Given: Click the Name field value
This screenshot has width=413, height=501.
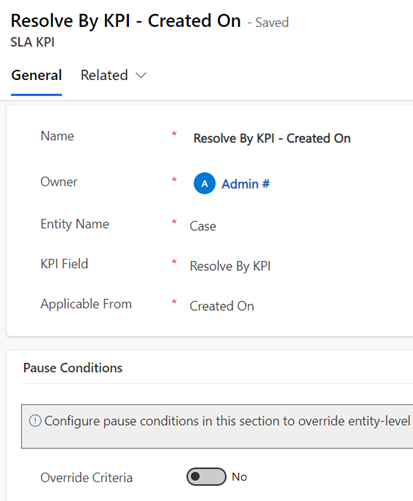Looking at the screenshot, I should click(272, 138).
